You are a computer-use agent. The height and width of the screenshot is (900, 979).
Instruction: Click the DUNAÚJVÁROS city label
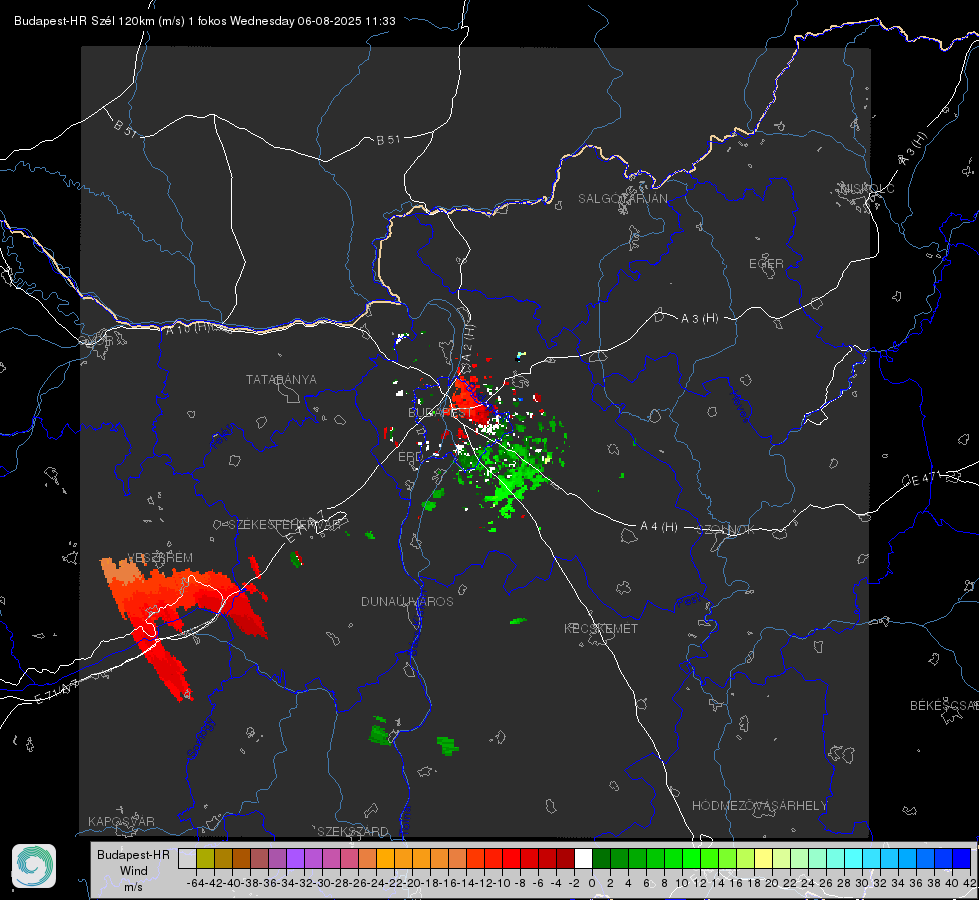[407, 601]
